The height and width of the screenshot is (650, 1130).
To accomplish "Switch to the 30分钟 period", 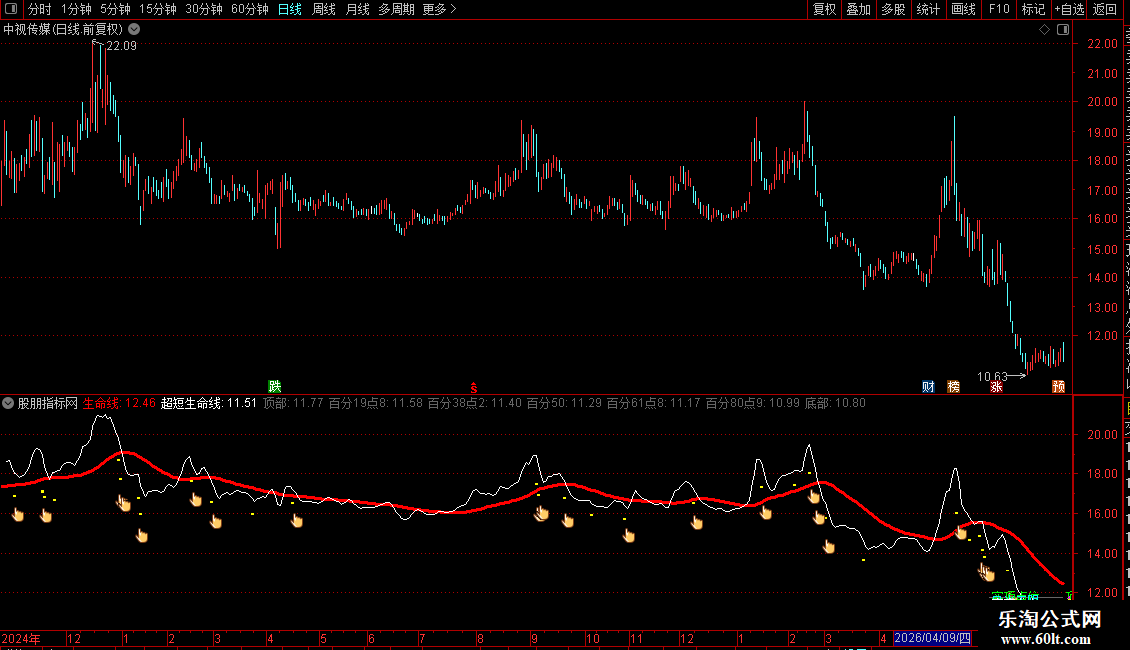I will 204,9.
